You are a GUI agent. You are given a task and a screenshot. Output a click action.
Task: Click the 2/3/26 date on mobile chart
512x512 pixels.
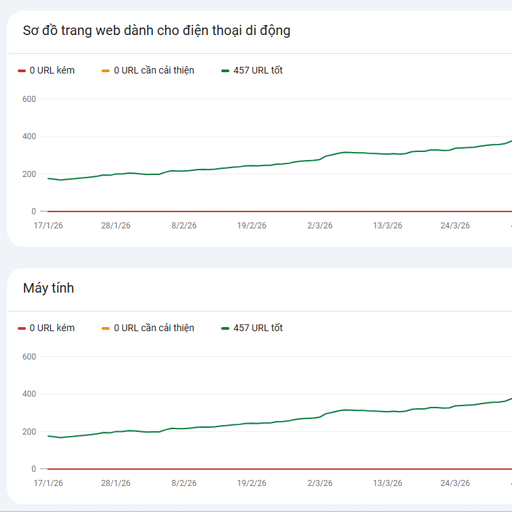pyautogui.click(x=320, y=226)
